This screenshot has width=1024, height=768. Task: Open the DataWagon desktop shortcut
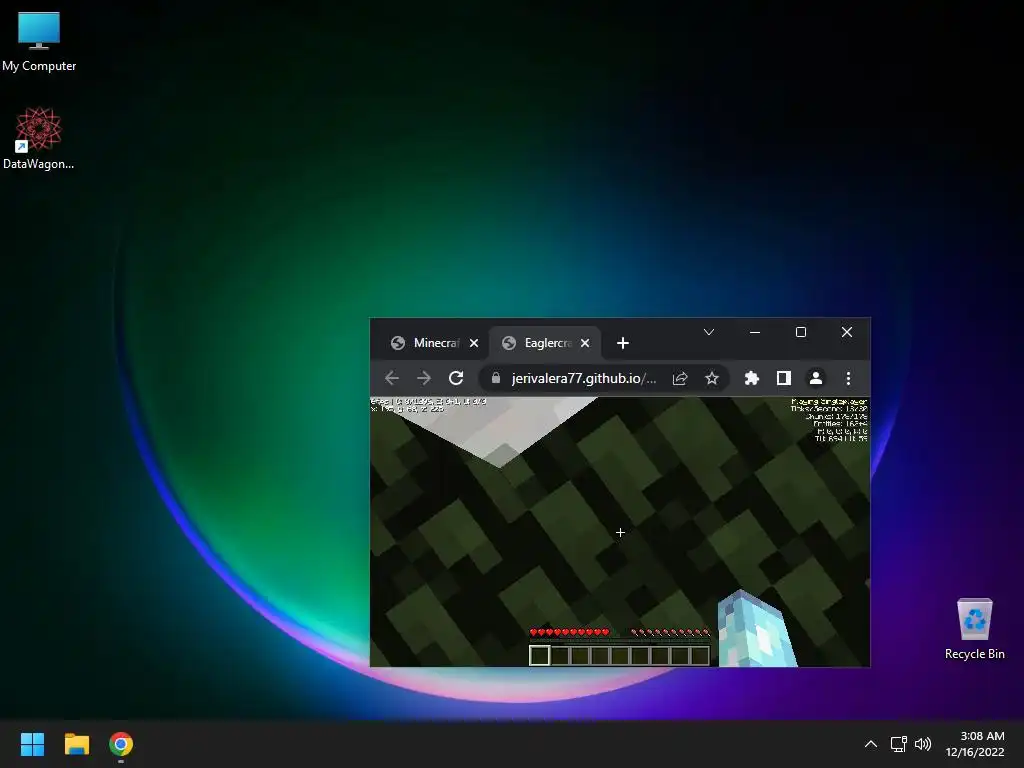[39, 138]
